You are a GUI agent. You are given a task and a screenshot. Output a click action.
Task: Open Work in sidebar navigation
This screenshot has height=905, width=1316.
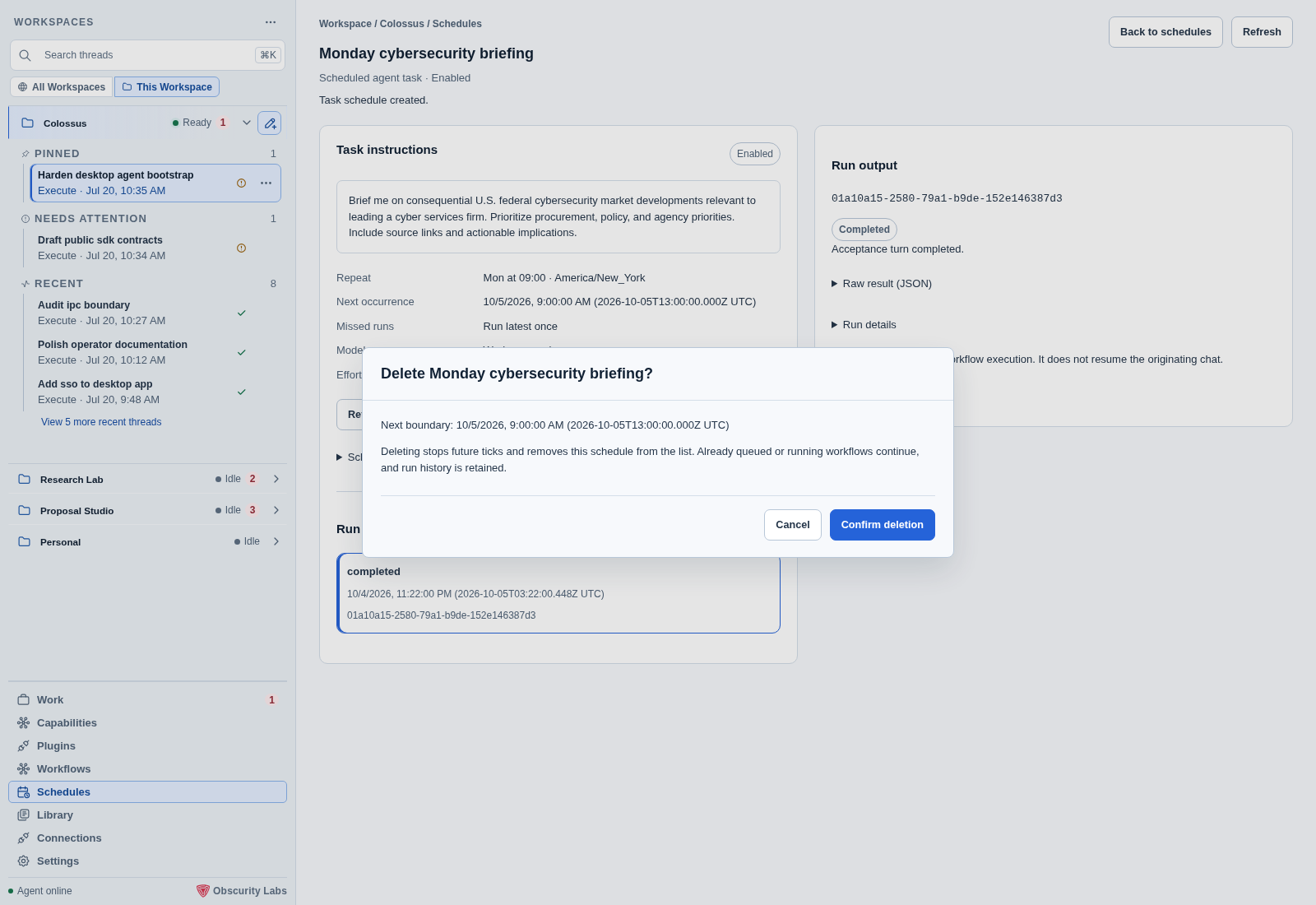[147, 700]
